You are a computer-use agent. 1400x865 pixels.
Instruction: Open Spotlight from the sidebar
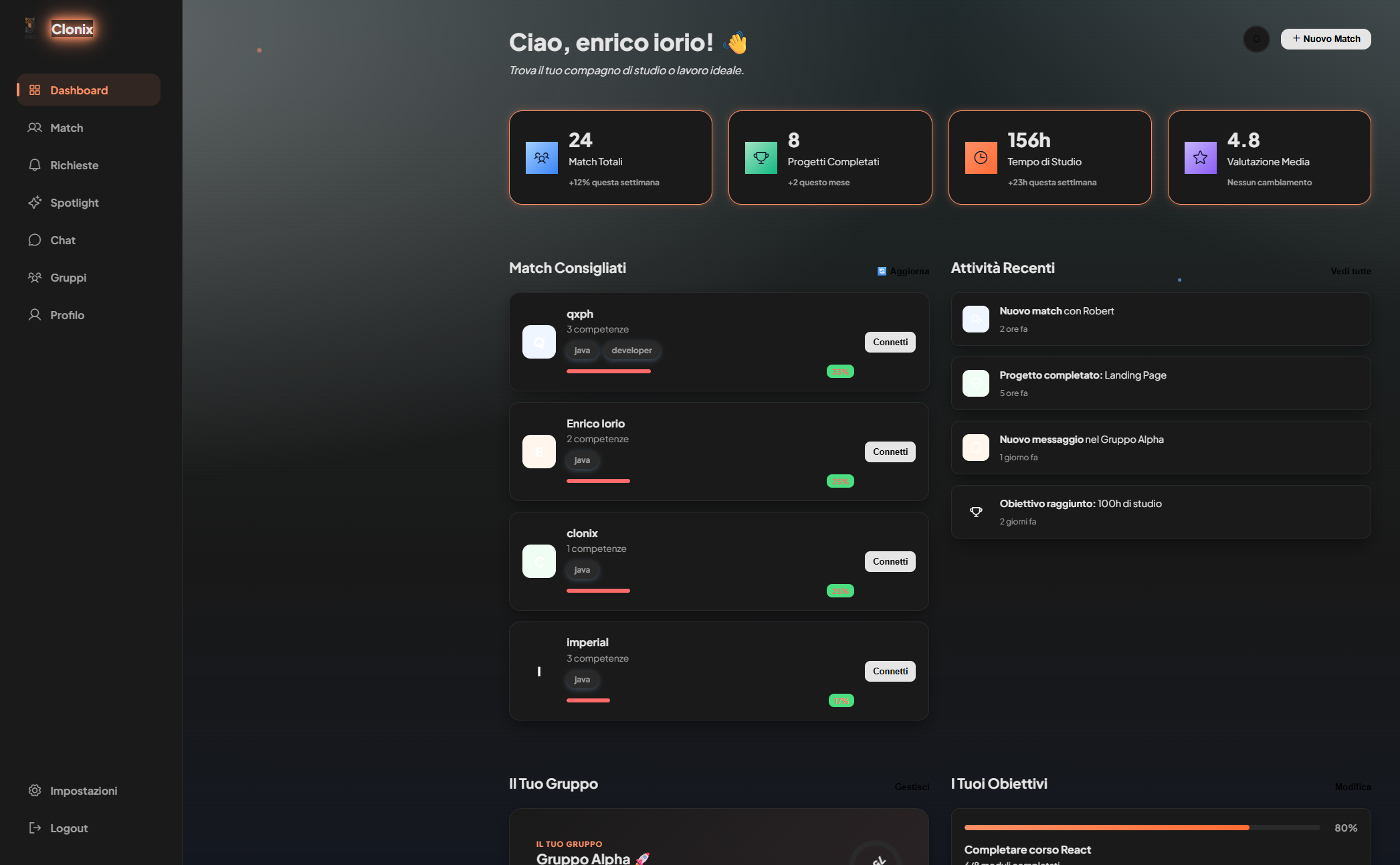point(89,202)
